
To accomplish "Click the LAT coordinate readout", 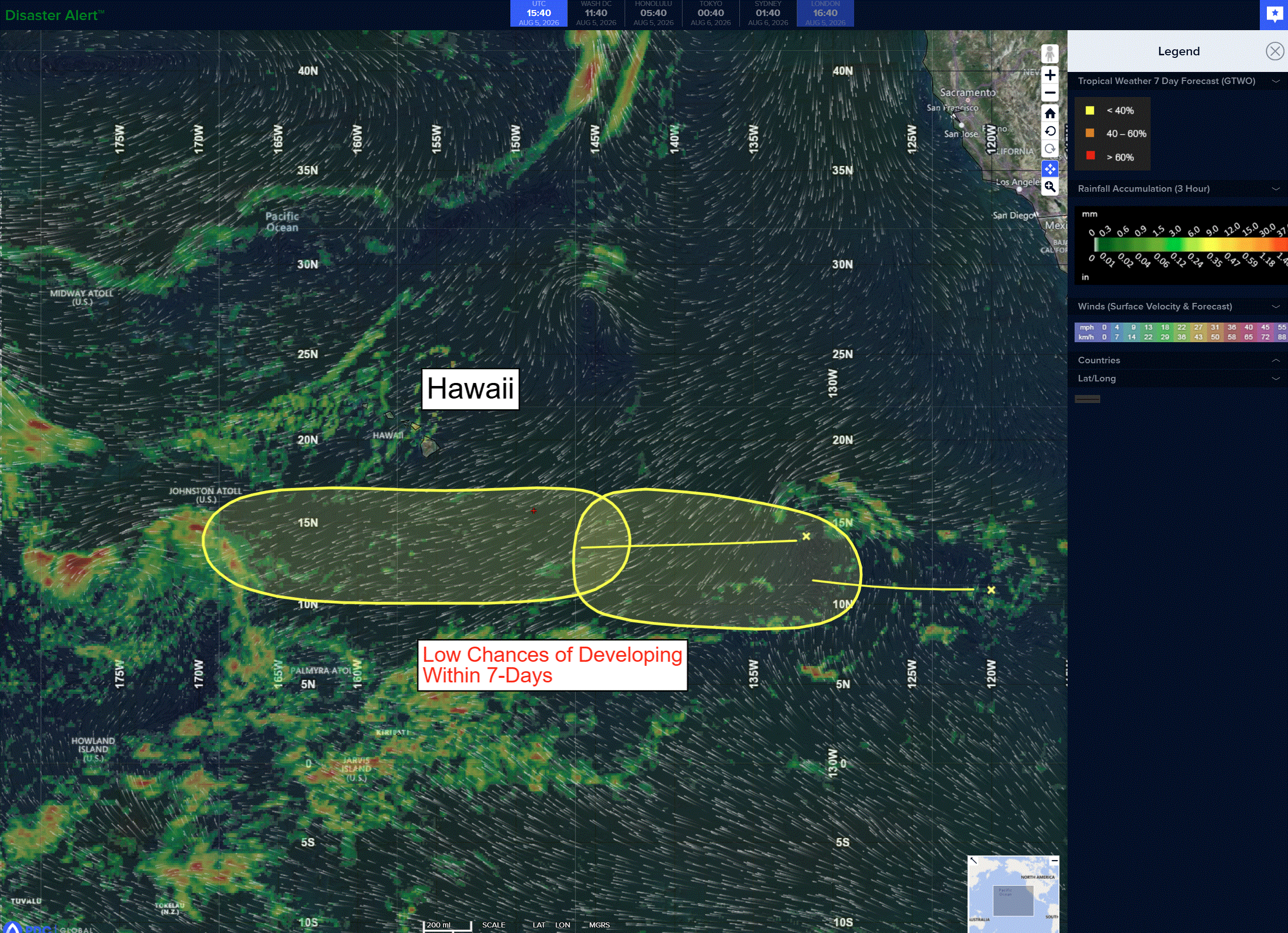I will [x=539, y=925].
